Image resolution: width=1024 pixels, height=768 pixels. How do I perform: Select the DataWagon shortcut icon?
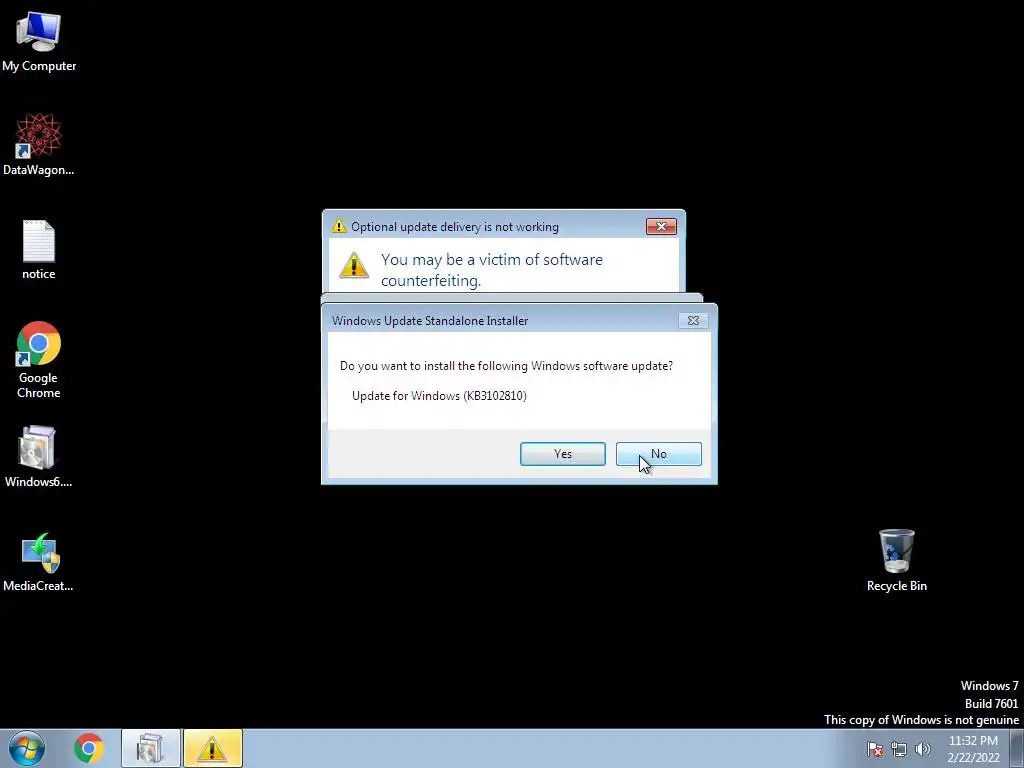point(39,144)
